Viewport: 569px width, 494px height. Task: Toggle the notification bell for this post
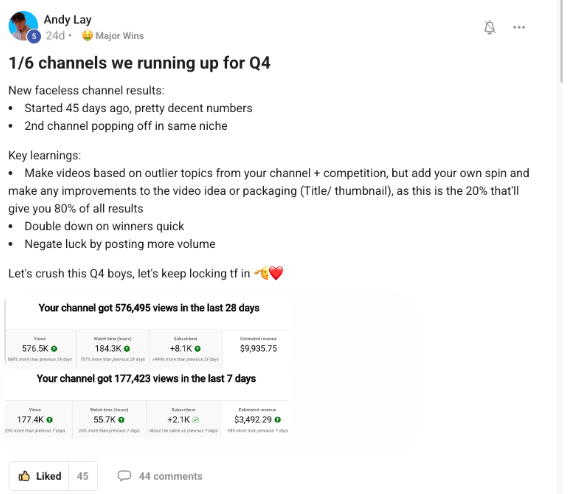coord(490,27)
